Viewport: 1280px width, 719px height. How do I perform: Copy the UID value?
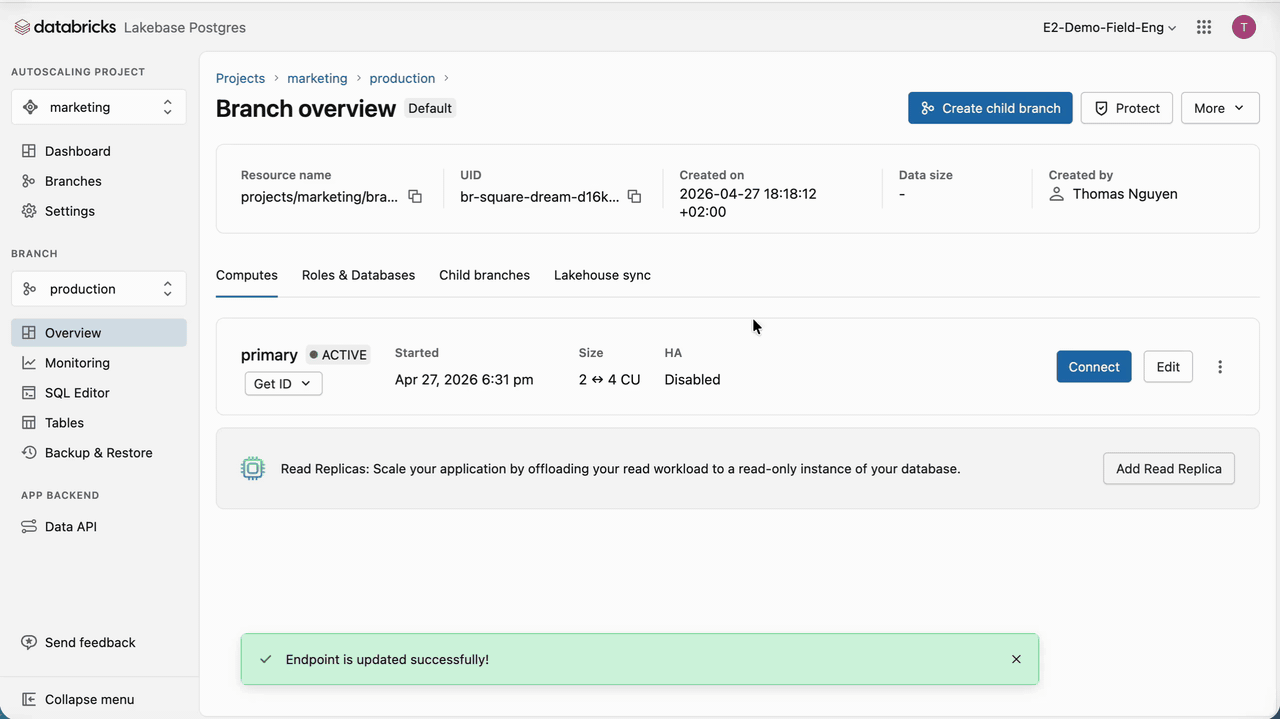[x=634, y=197]
